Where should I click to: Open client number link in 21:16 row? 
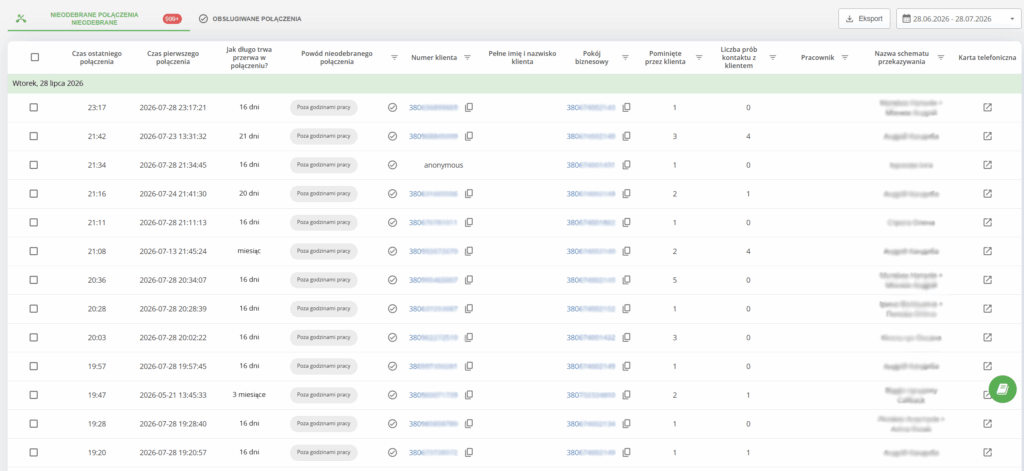tap(433, 194)
